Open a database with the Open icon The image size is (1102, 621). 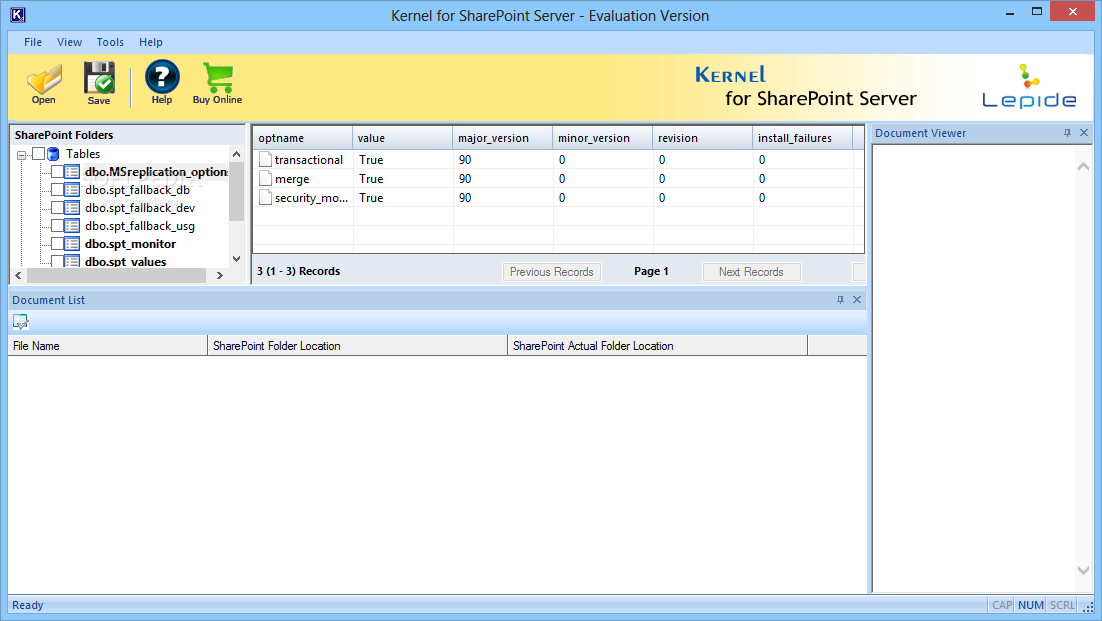(x=44, y=84)
